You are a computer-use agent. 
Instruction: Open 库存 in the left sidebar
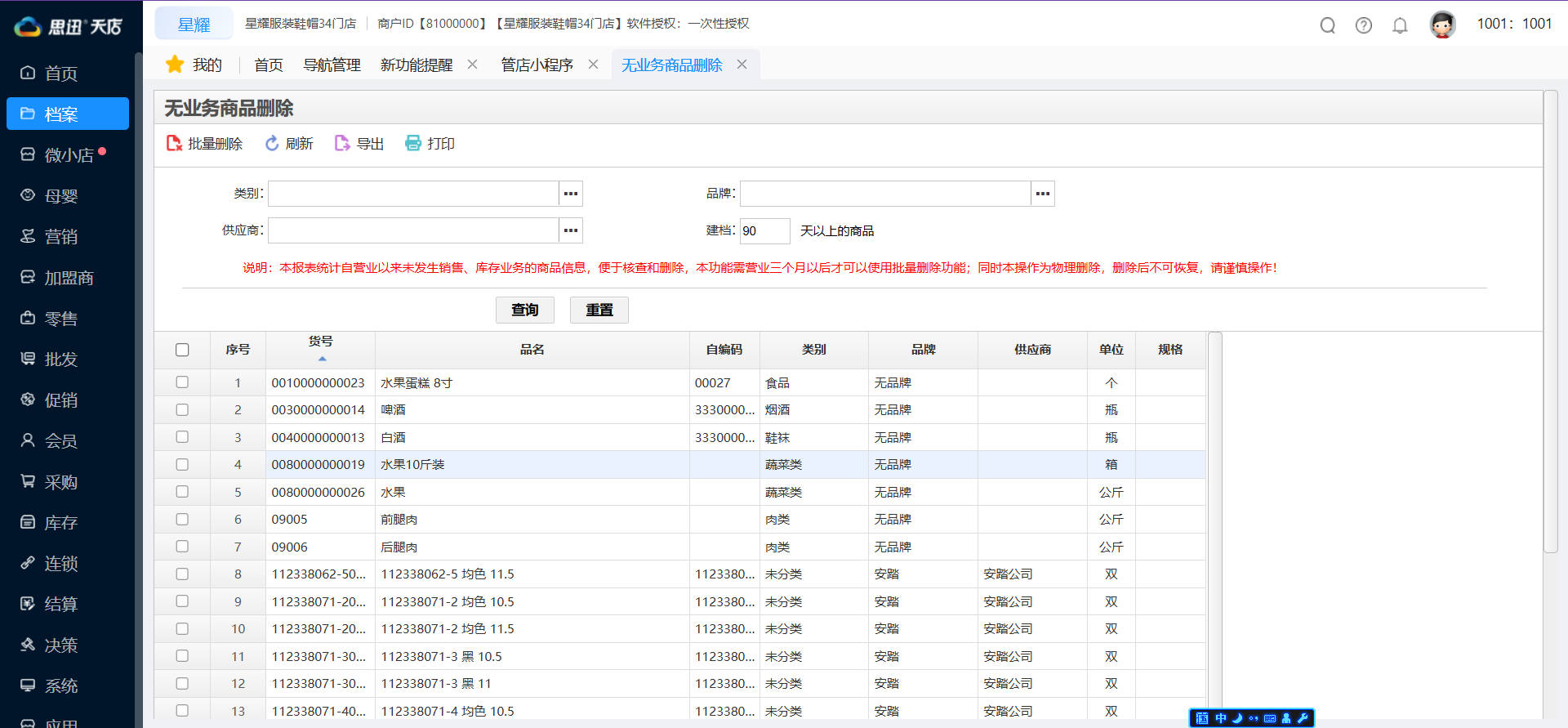pos(60,523)
